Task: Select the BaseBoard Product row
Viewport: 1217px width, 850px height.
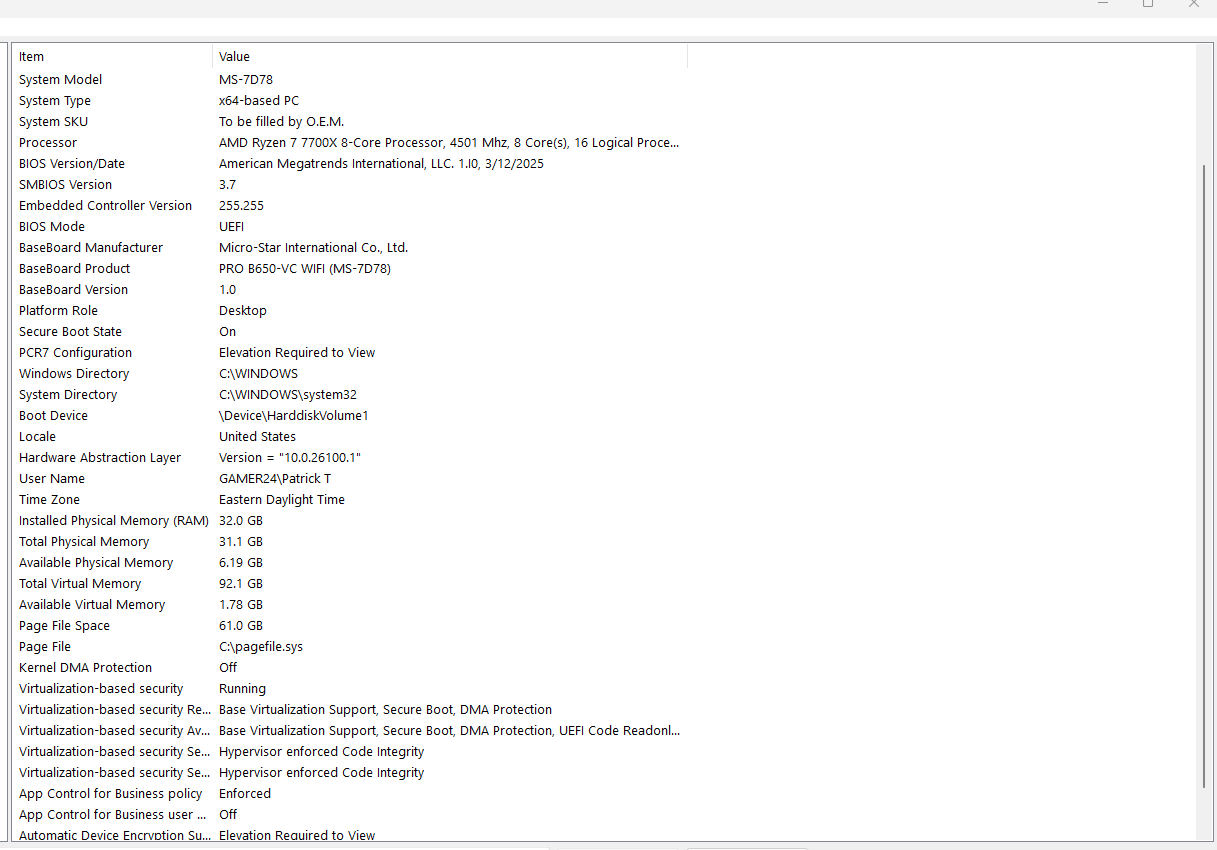Action: [x=350, y=269]
